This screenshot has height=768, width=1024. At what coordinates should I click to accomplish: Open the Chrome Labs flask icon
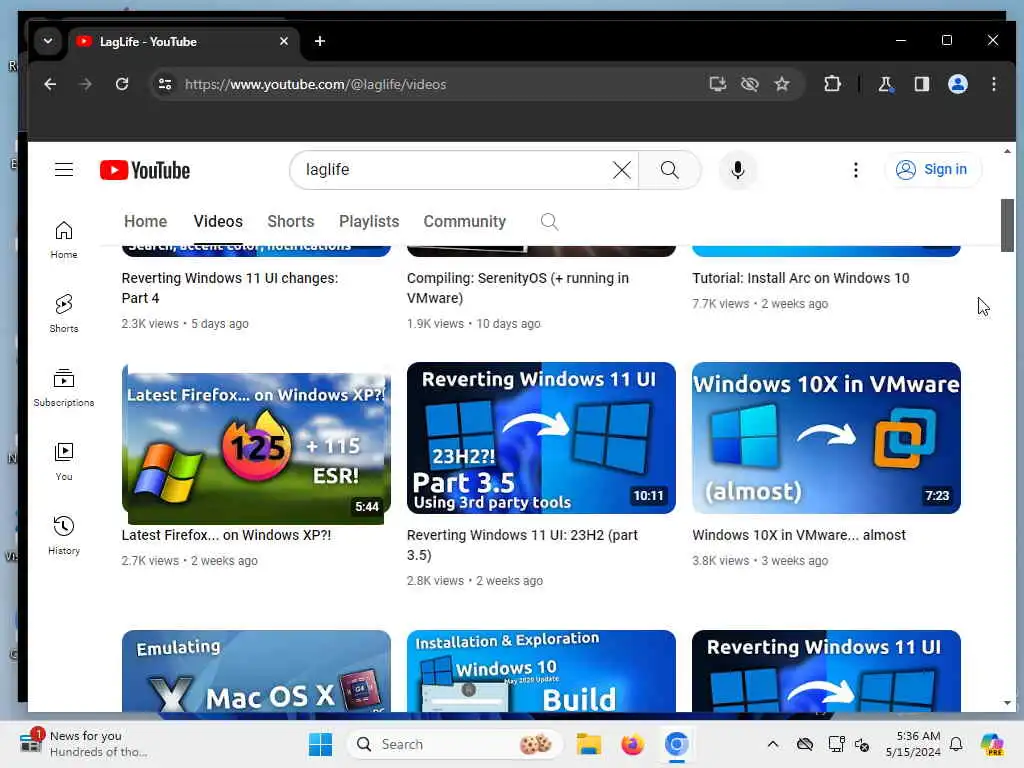(x=886, y=84)
